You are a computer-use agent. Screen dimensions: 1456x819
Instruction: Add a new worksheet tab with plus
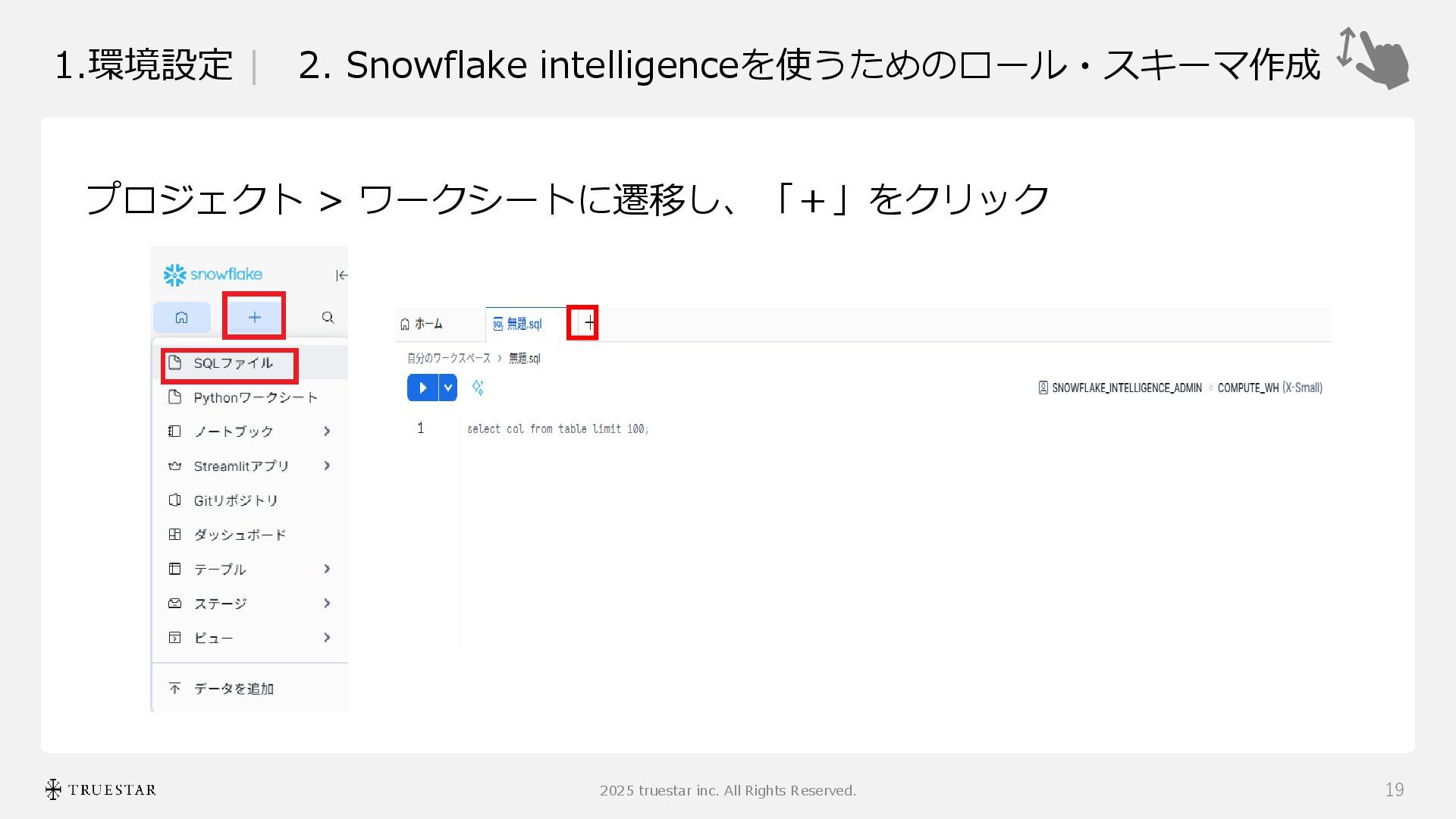pos(589,324)
